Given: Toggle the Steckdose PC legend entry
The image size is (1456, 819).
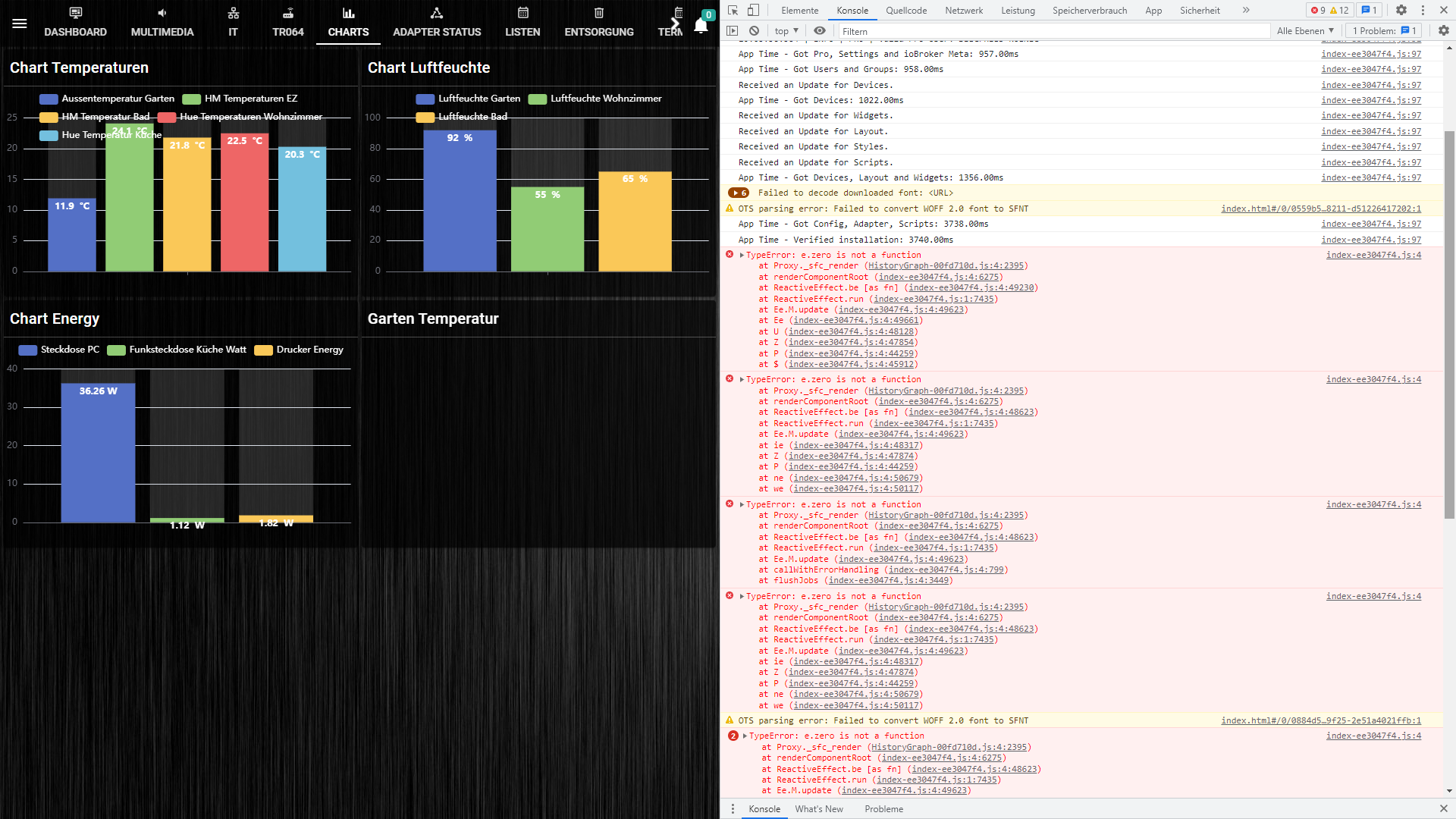Looking at the screenshot, I should (59, 350).
